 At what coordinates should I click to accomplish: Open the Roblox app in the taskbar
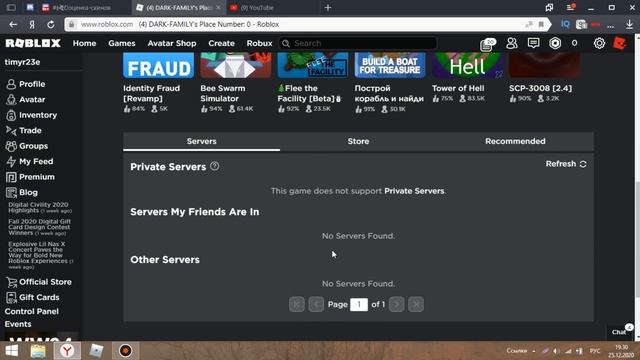(96, 351)
